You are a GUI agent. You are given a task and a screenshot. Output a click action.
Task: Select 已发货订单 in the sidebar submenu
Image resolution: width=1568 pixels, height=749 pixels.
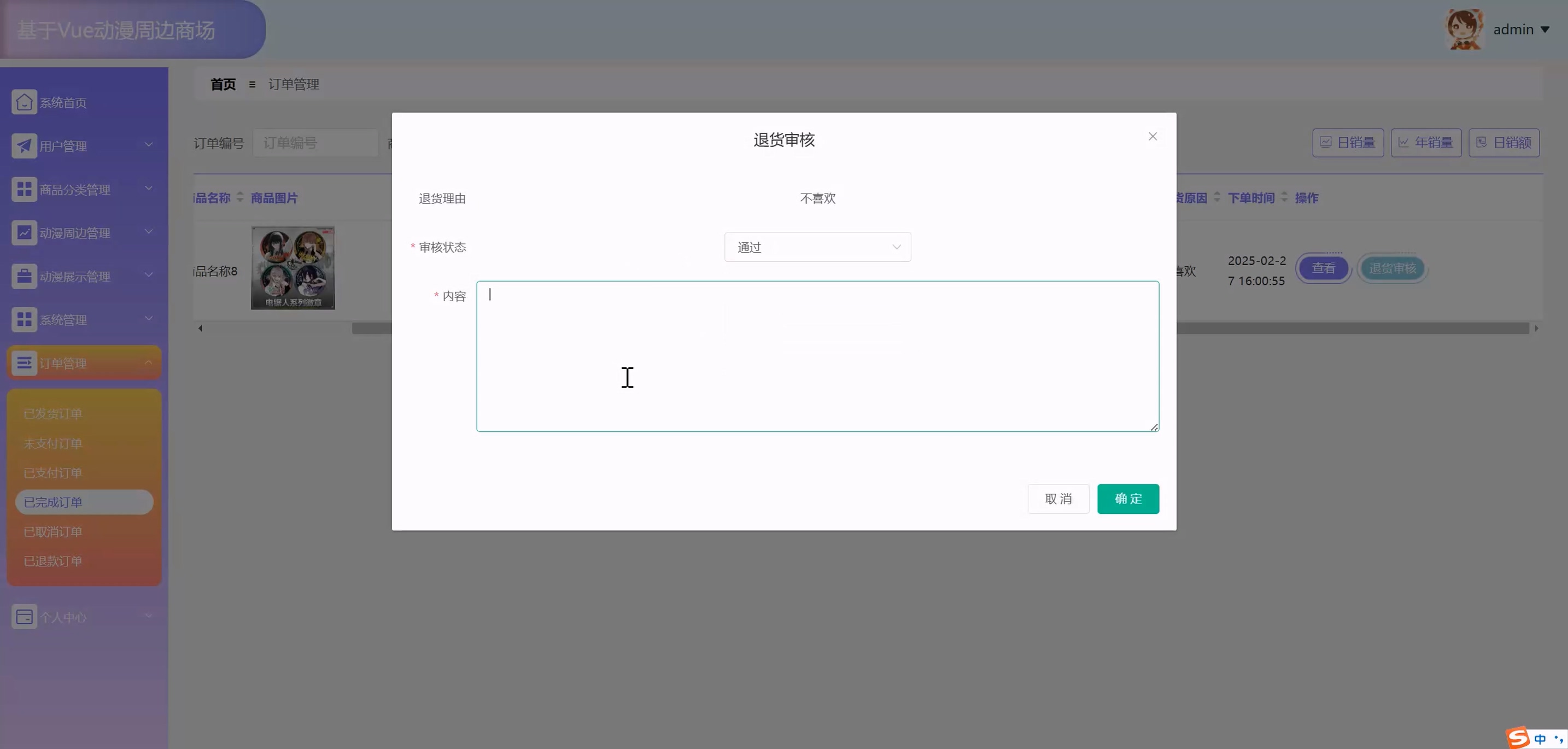click(53, 414)
